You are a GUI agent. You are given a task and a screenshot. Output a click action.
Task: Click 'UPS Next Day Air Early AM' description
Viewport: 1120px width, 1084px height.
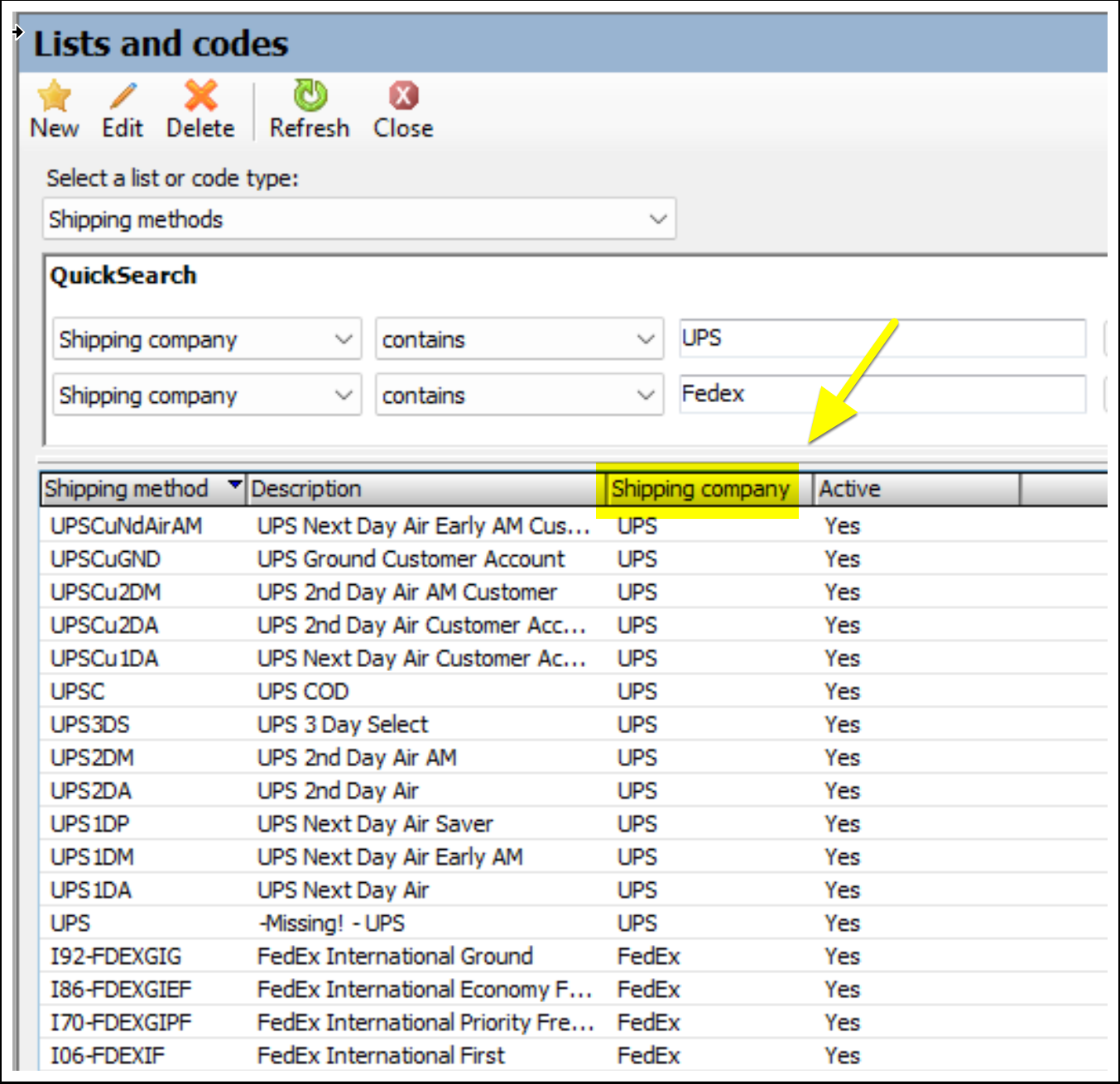(390, 857)
